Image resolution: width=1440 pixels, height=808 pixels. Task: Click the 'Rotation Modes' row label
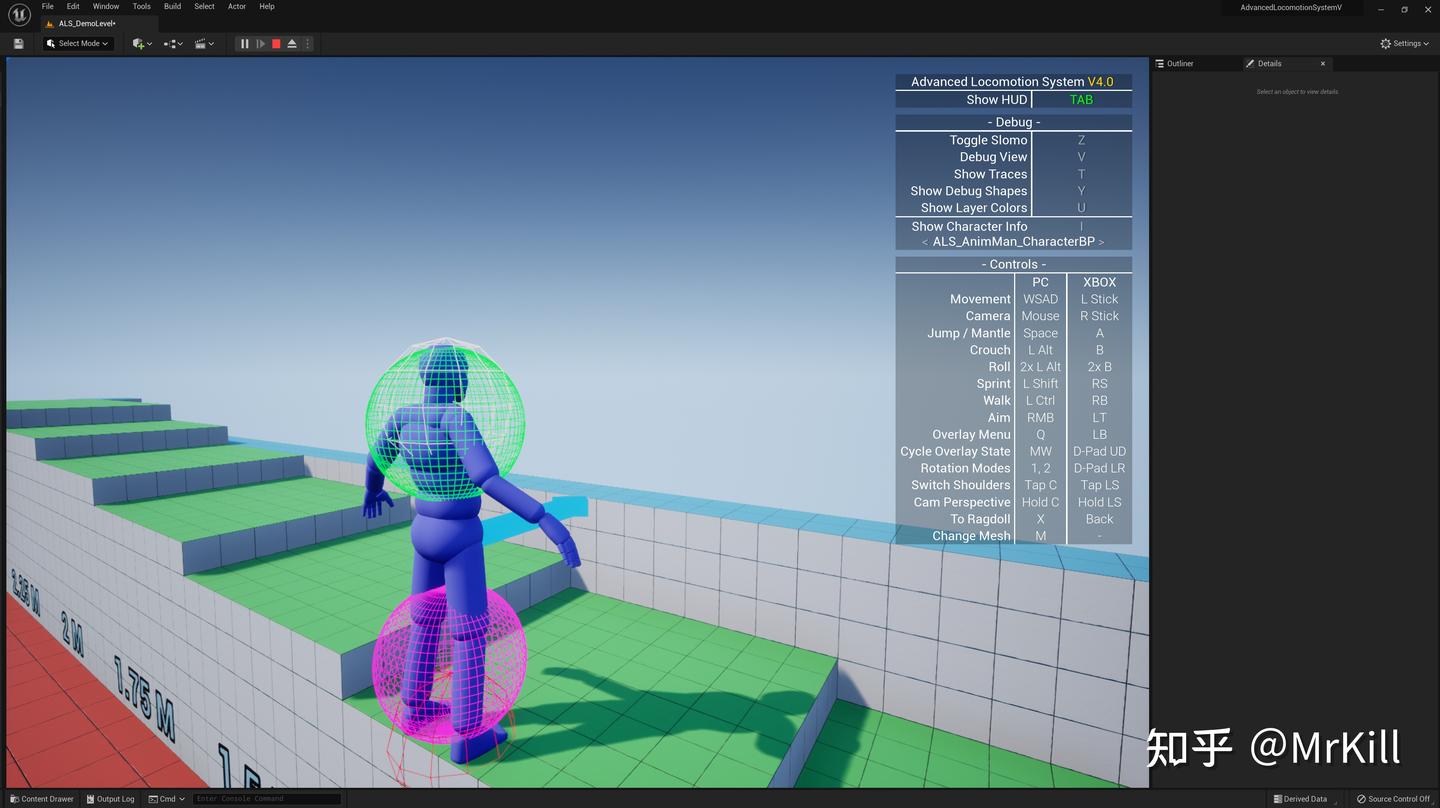pos(965,468)
